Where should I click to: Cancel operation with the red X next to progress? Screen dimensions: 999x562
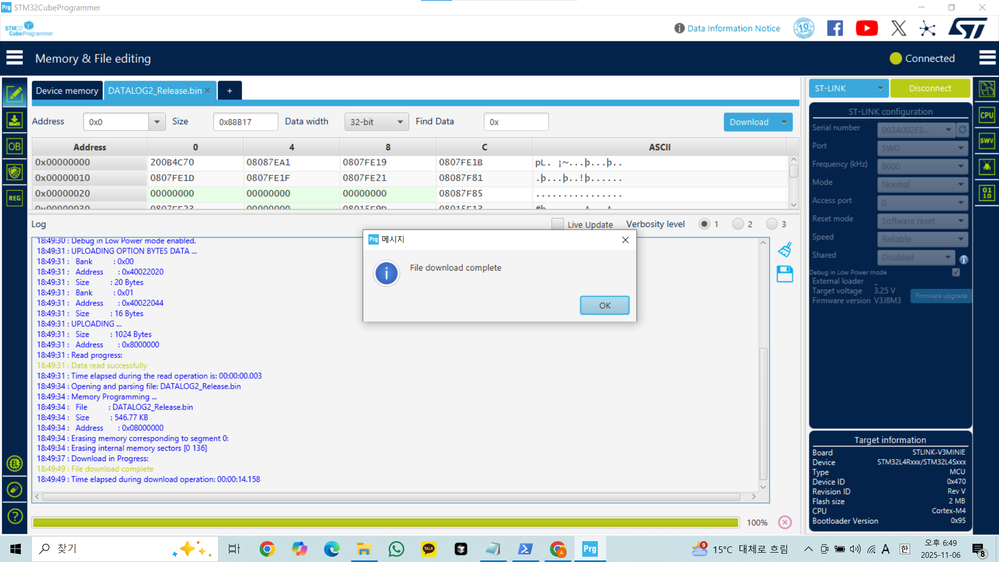pos(785,522)
